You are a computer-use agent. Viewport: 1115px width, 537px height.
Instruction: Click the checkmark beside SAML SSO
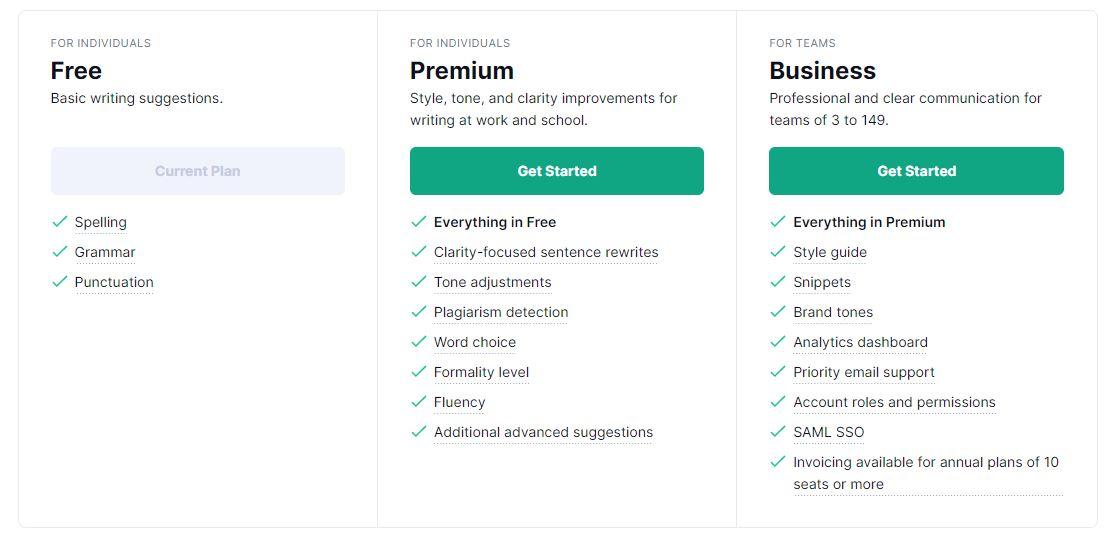pos(777,432)
